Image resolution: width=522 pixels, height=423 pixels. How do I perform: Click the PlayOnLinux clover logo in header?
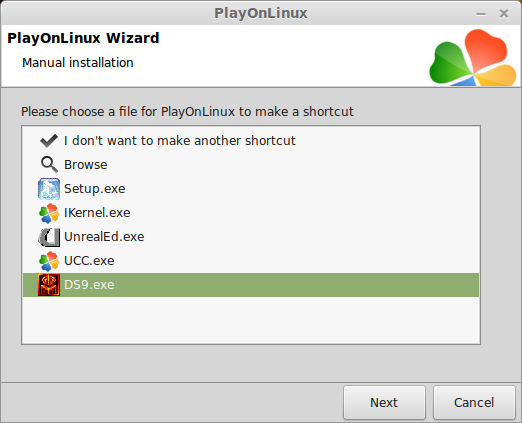[x=473, y=57]
